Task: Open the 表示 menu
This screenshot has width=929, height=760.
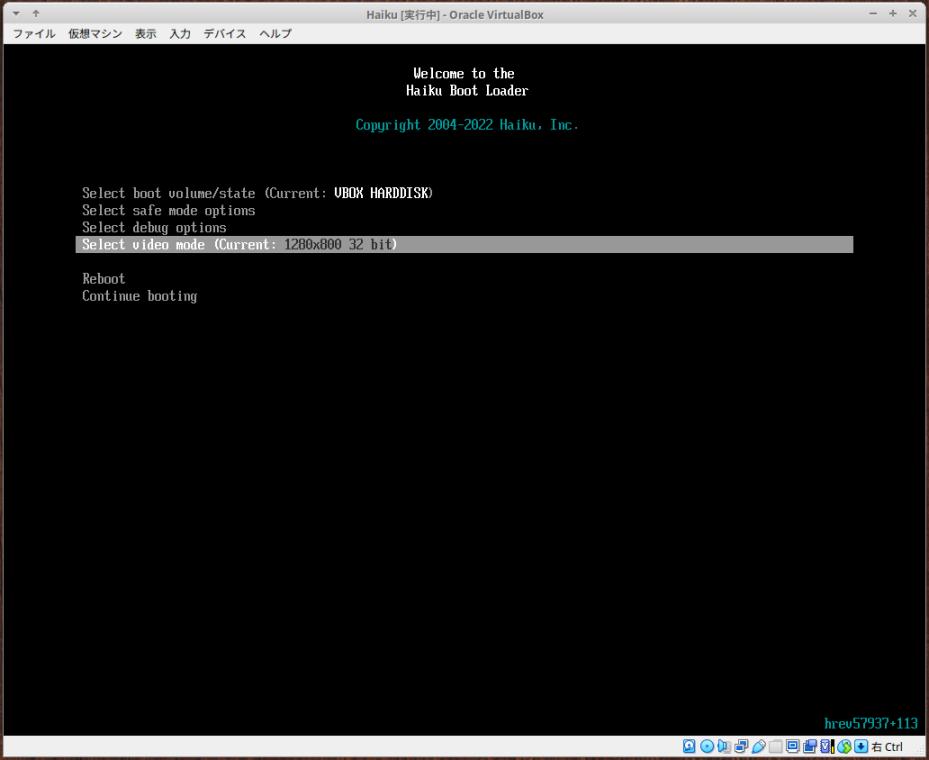Action: point(145,34)
